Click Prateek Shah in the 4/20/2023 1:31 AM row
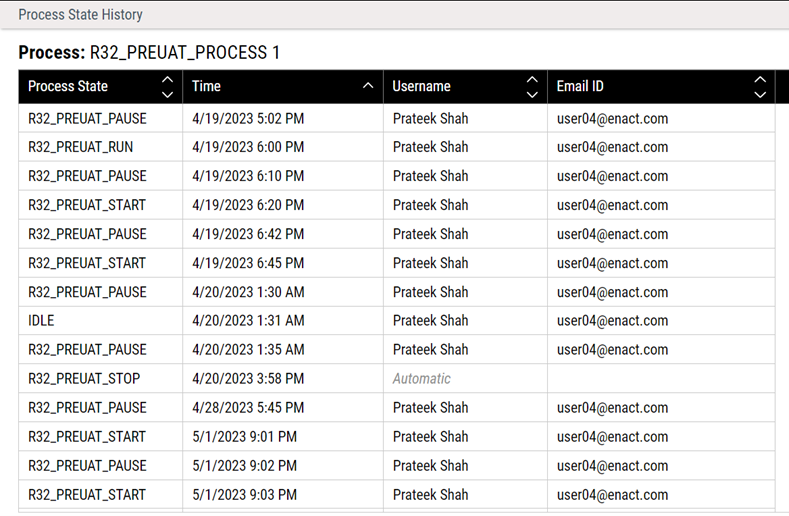789x516 pixels. tap(430, 321)
